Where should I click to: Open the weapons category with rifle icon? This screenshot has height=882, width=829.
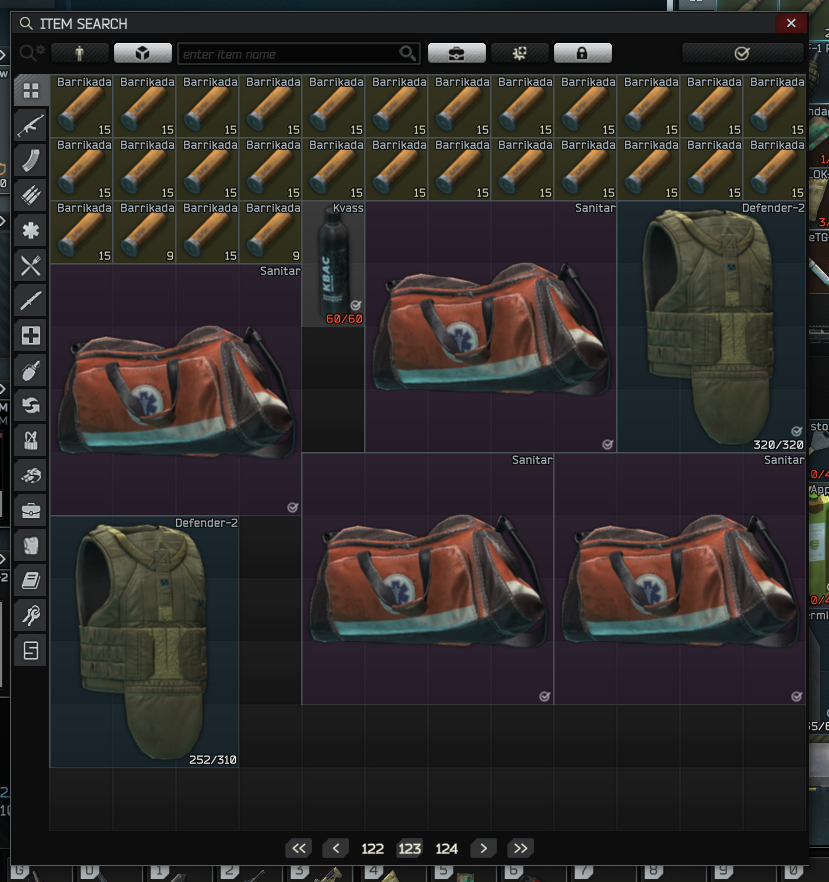point(30,125)
